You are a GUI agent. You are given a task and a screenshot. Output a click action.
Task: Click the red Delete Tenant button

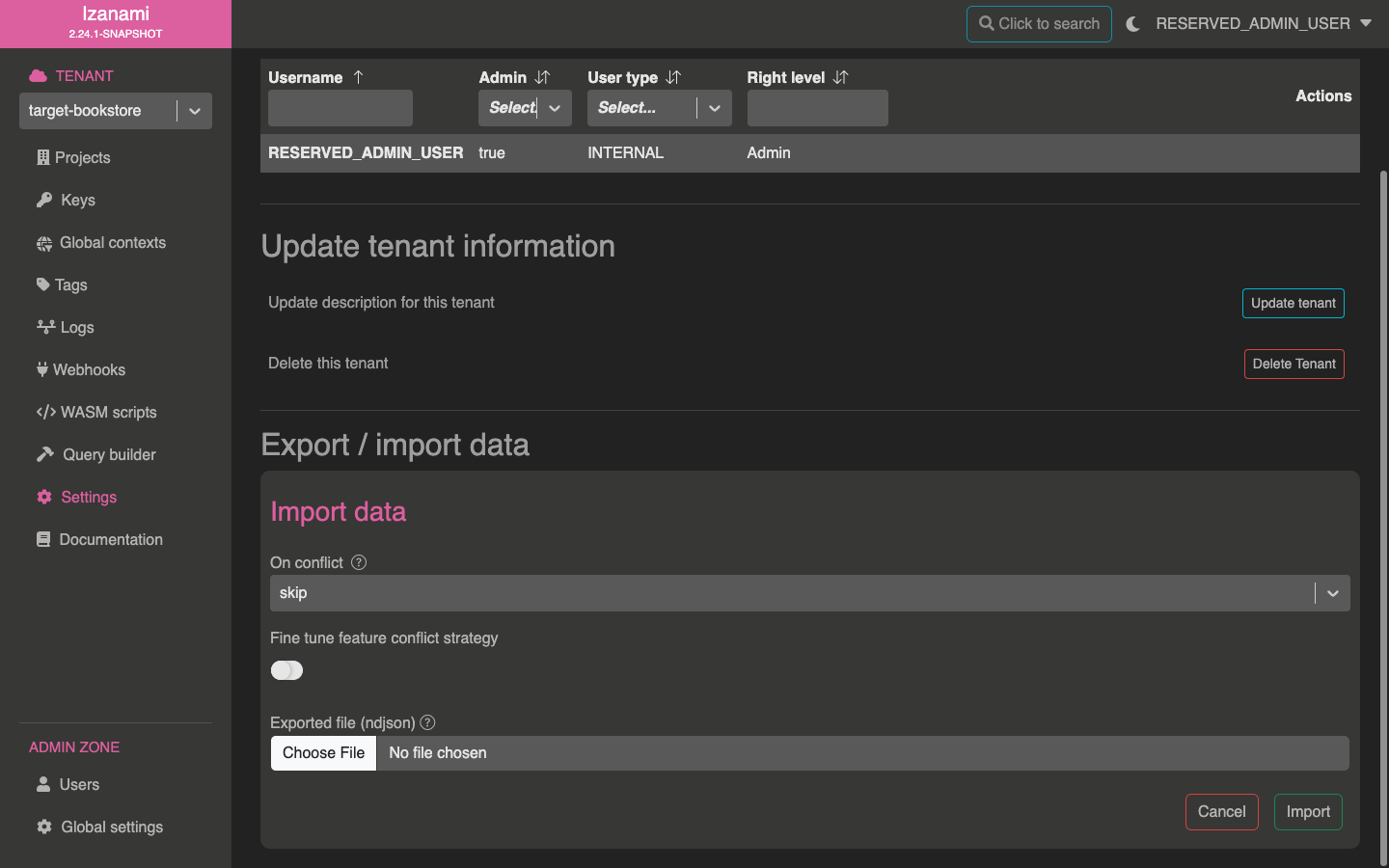pyautogui.click(x=1294, y=364)
